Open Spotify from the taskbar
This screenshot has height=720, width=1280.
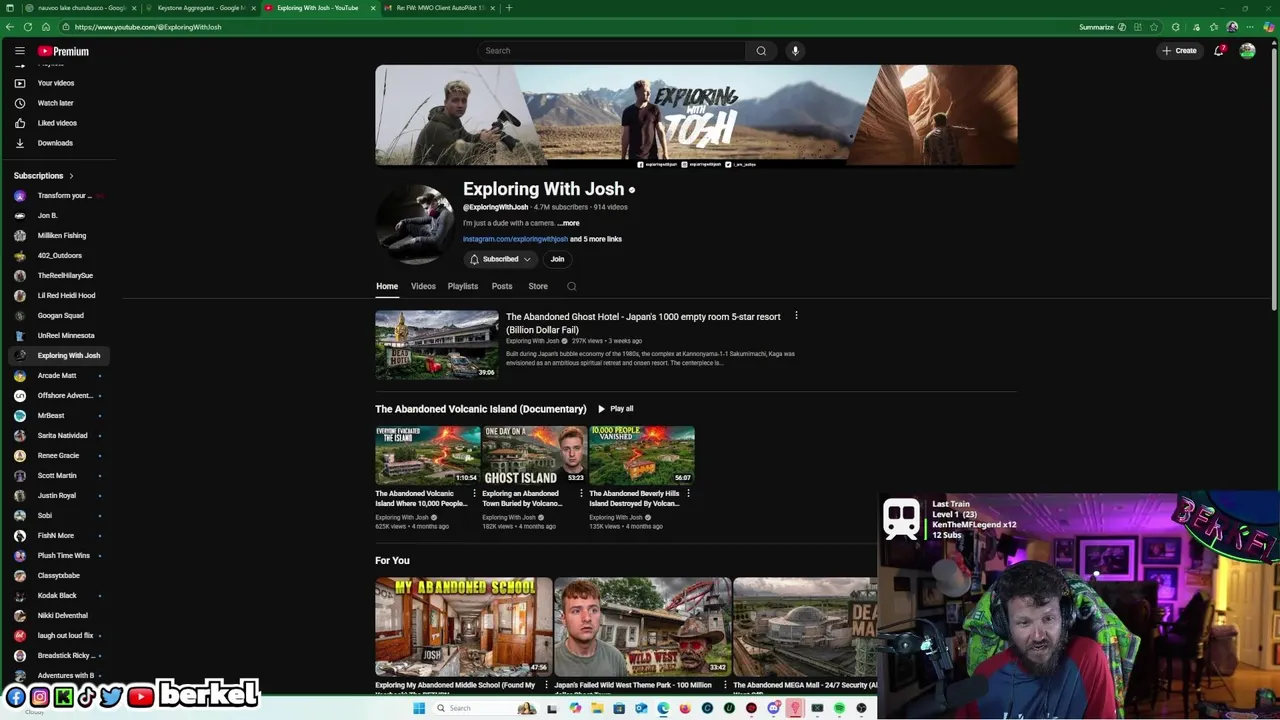[839, 708]
